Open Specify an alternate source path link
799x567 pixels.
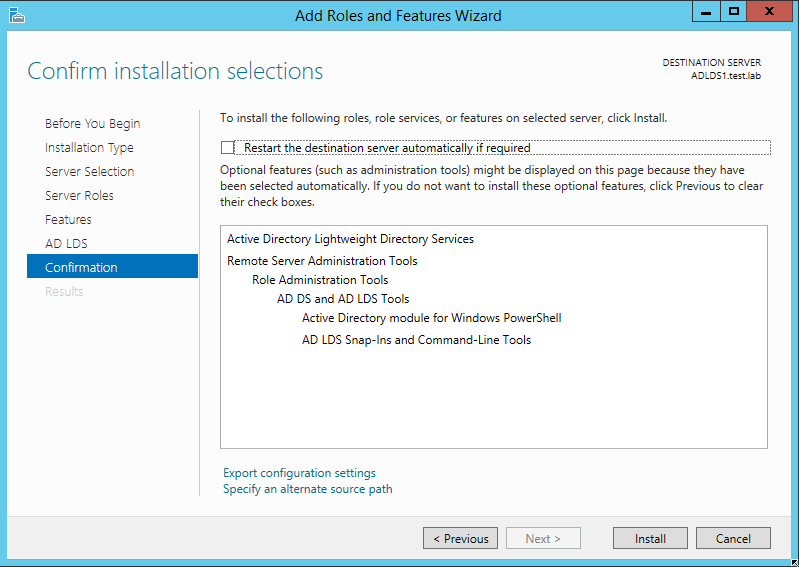tap(308, 489)
